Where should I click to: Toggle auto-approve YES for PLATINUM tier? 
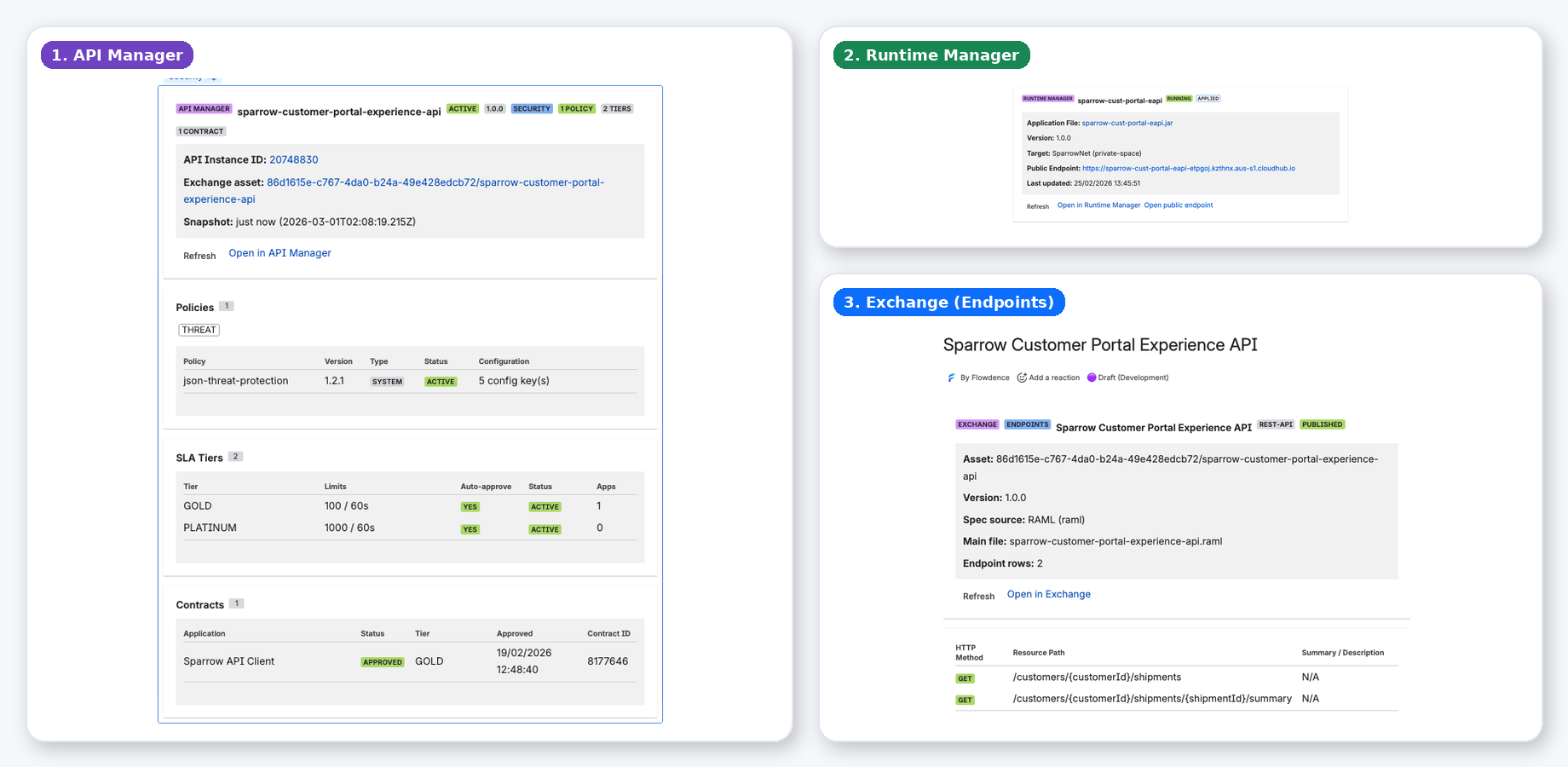point(470,528)
